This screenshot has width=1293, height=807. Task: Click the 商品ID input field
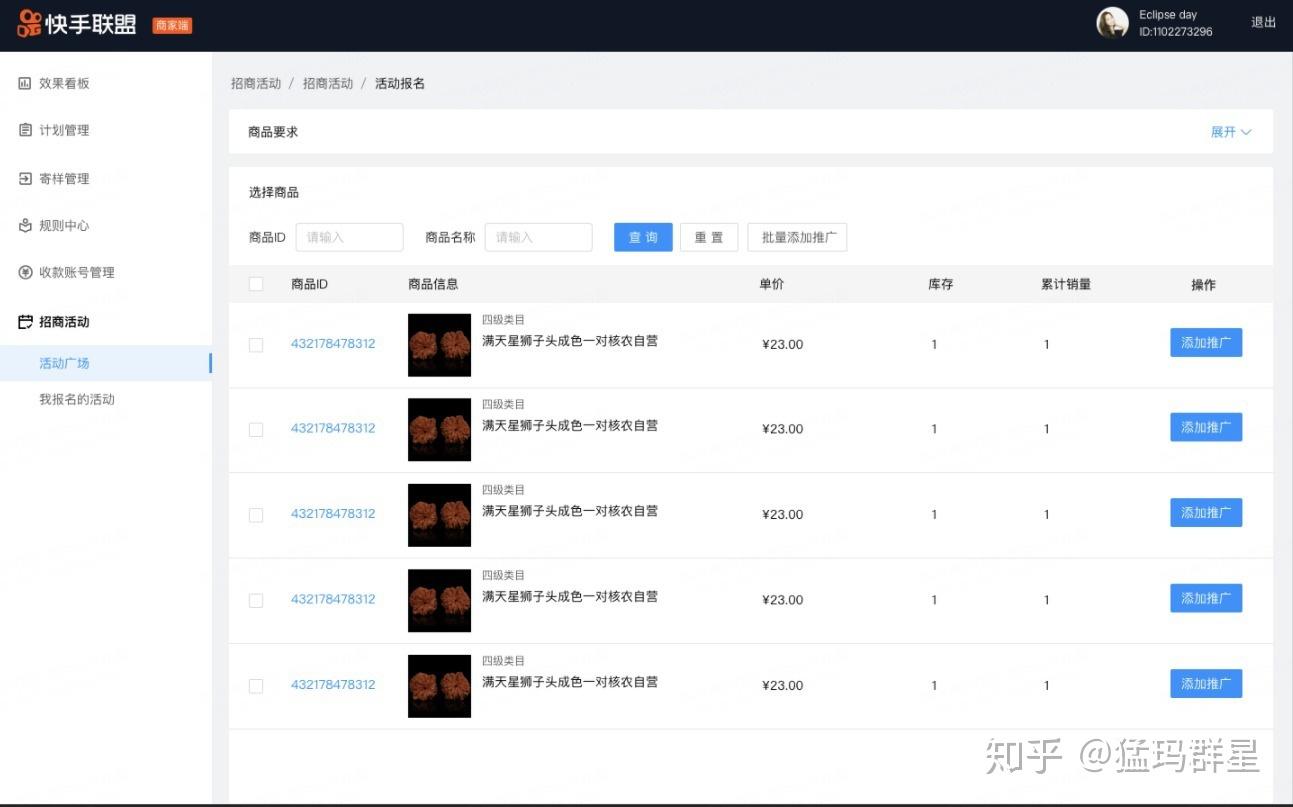[348, 237]
